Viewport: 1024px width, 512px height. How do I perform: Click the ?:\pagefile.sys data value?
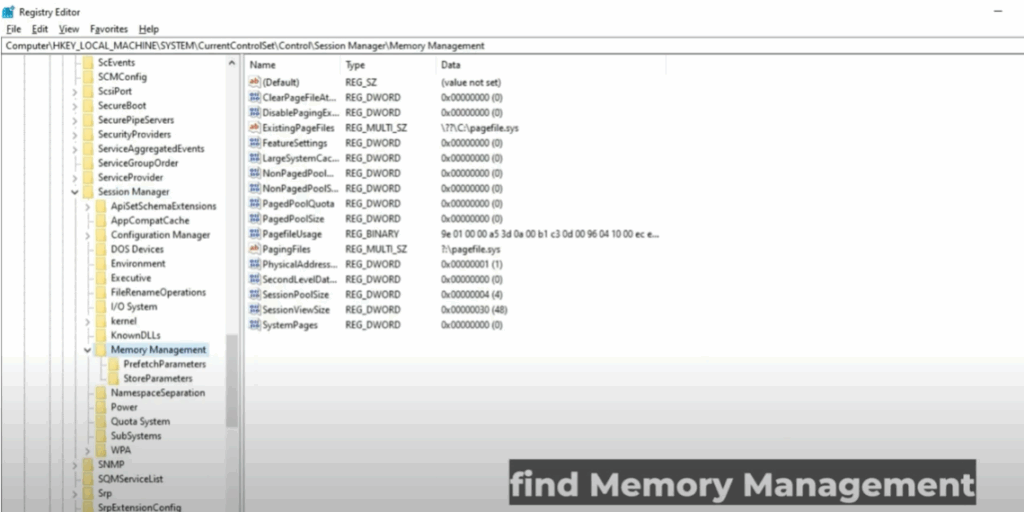pos(471,249)
